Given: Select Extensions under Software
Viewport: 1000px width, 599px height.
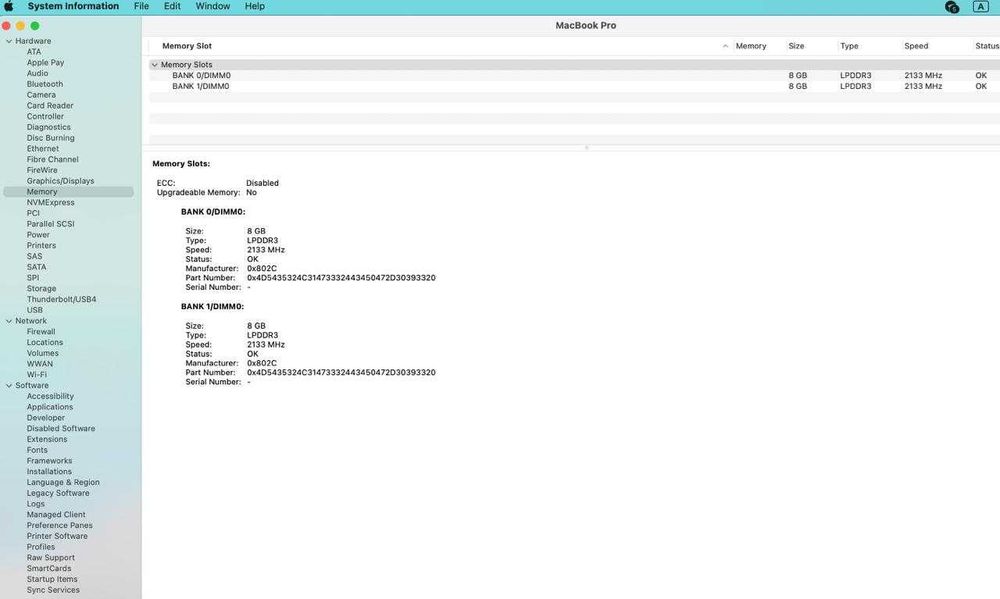Looking at the screenshot, I should (x=47, y=440).
